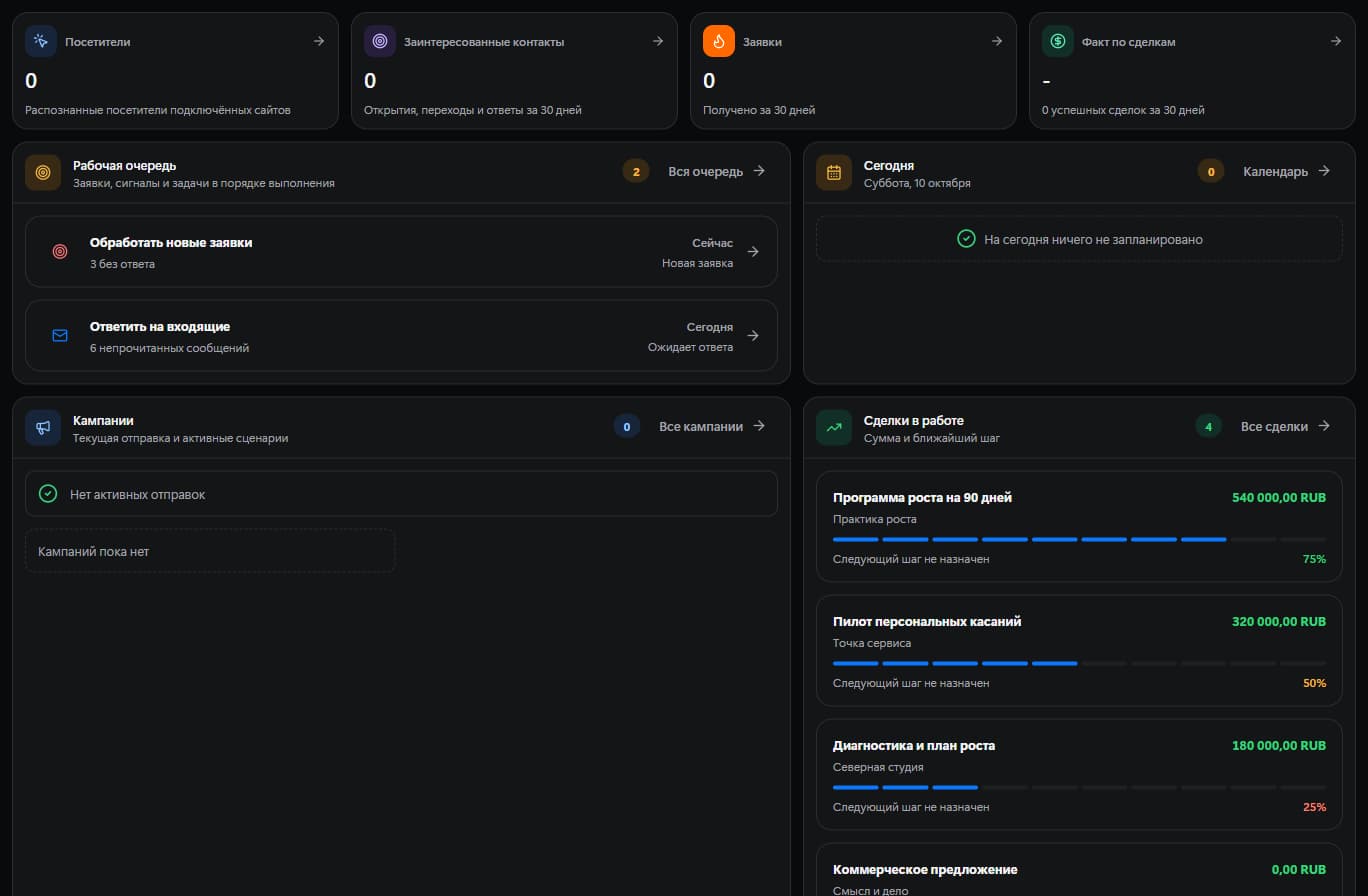Image resolution: width=1368 pixels, height=896 pixels.
Task: Open Все кампании link
Action: pos(712,426)
